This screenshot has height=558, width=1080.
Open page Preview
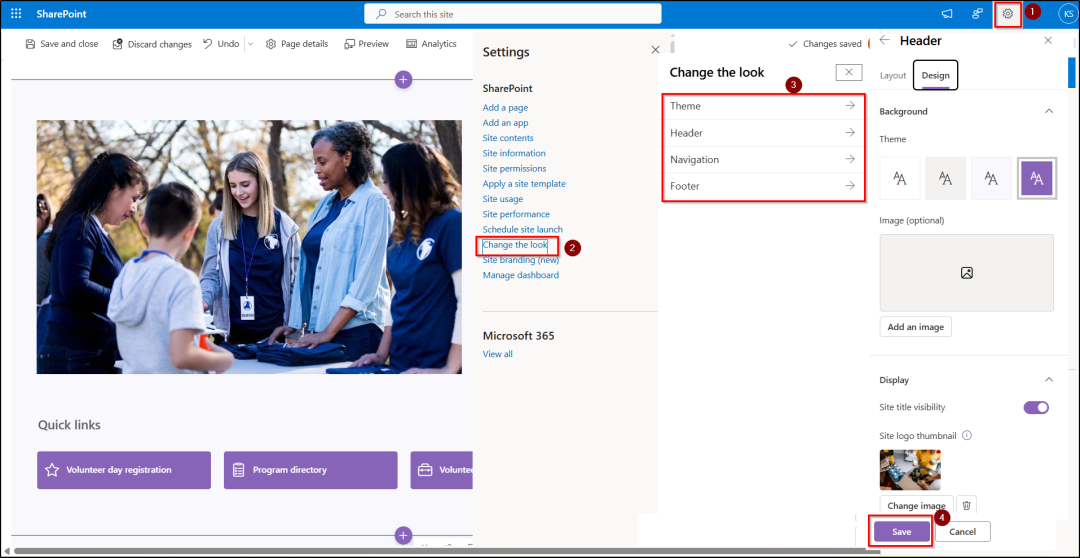(366, 44)
